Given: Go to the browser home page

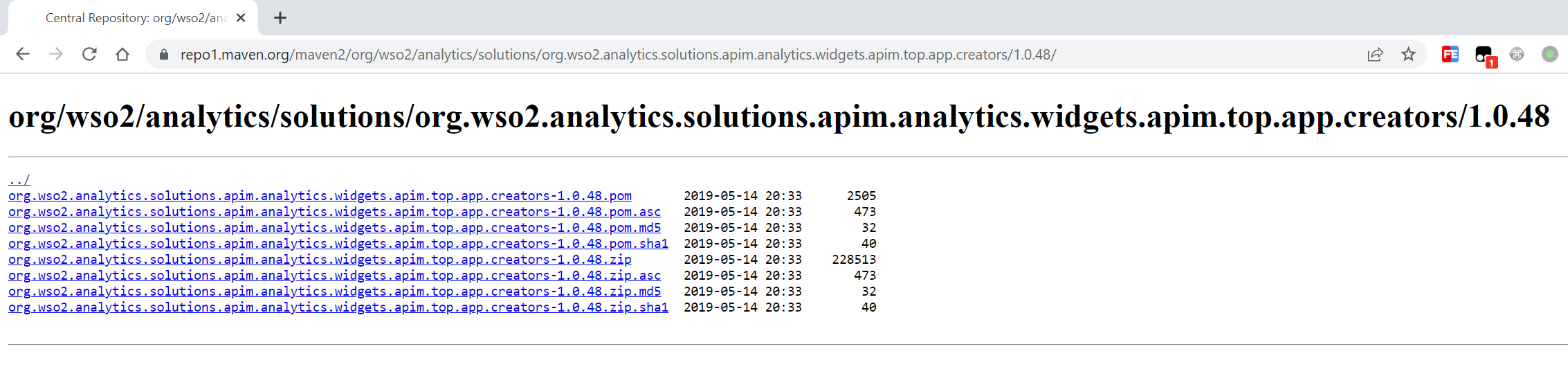Looking at the screenshot, I should (122, 54).
